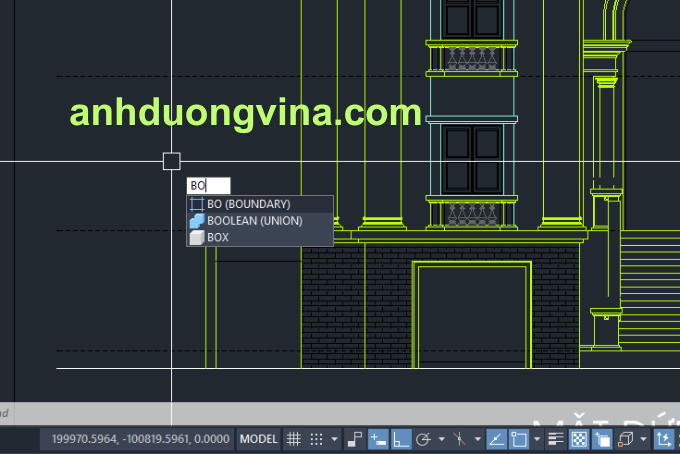Expand the Polar Tracking angle dropdown
Viewport: 680px width, 454px height.
pyautogui.click(x=440, y=439)
